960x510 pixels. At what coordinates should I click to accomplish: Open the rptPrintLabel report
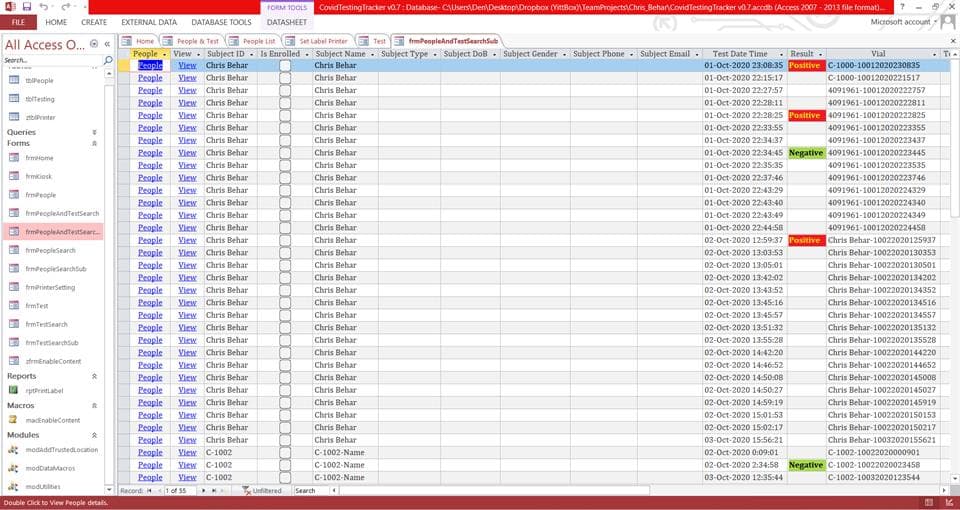point(44,391)
